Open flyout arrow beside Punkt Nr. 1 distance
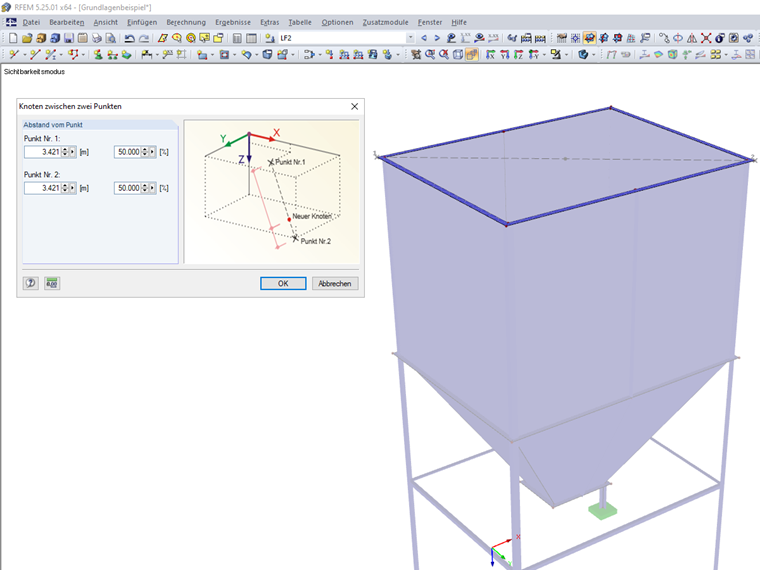This screenshot has height=570, width=760. coord(73,152)
